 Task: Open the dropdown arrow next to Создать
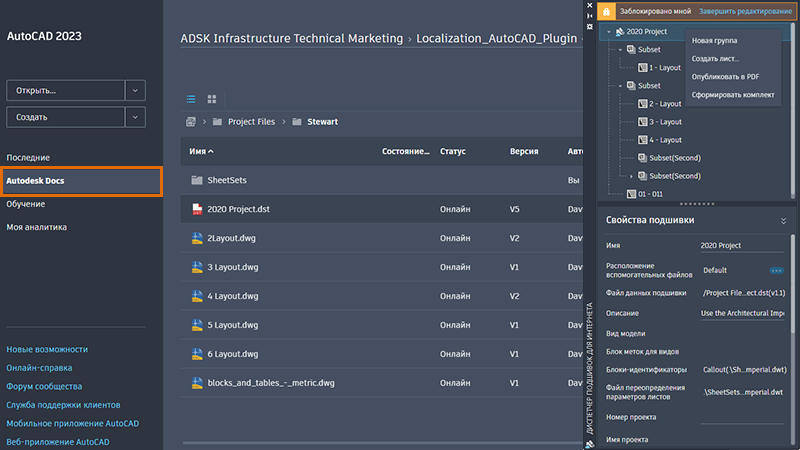pos(137,117)
